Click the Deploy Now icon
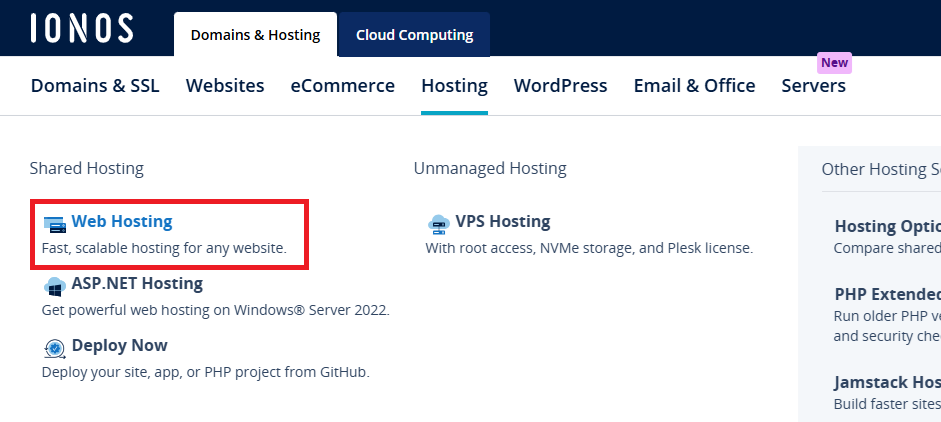 tap(55, 348)
